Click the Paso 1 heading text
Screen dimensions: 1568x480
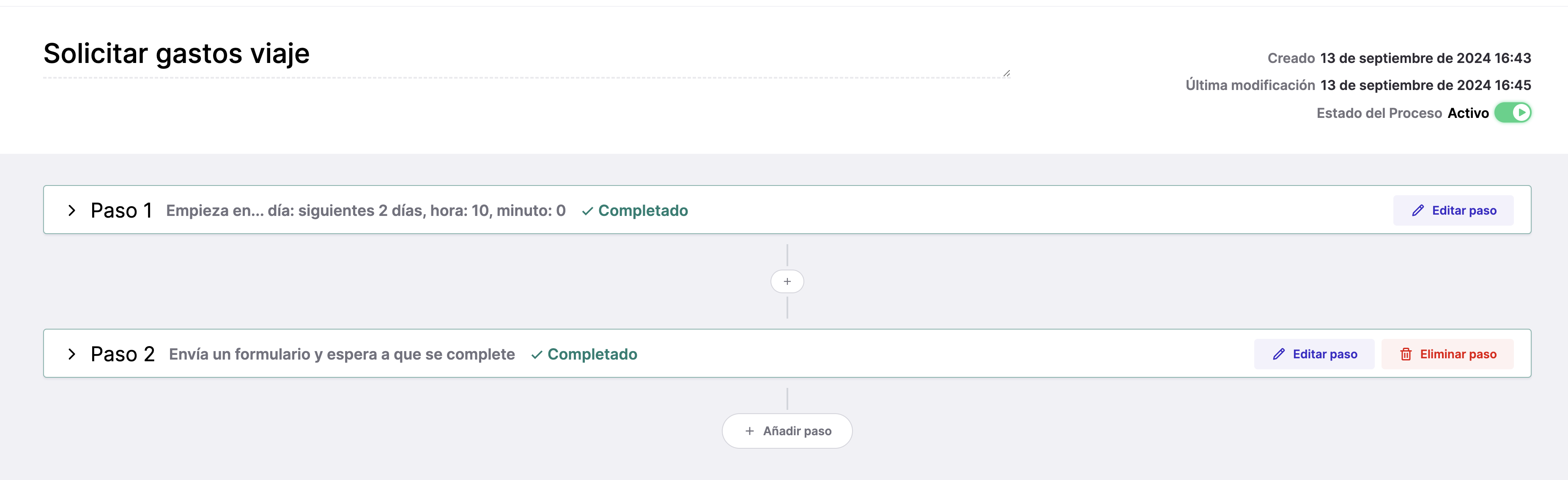coord(121,210)
